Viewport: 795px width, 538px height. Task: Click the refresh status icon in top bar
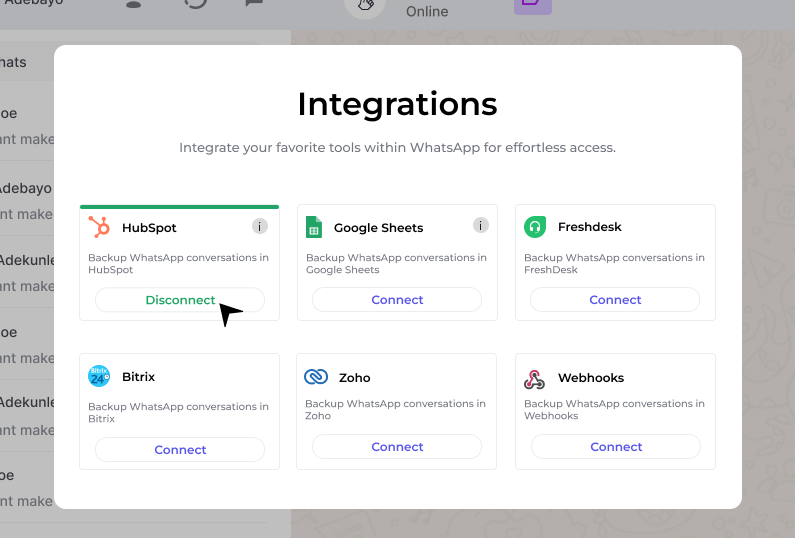coord(195,4)
